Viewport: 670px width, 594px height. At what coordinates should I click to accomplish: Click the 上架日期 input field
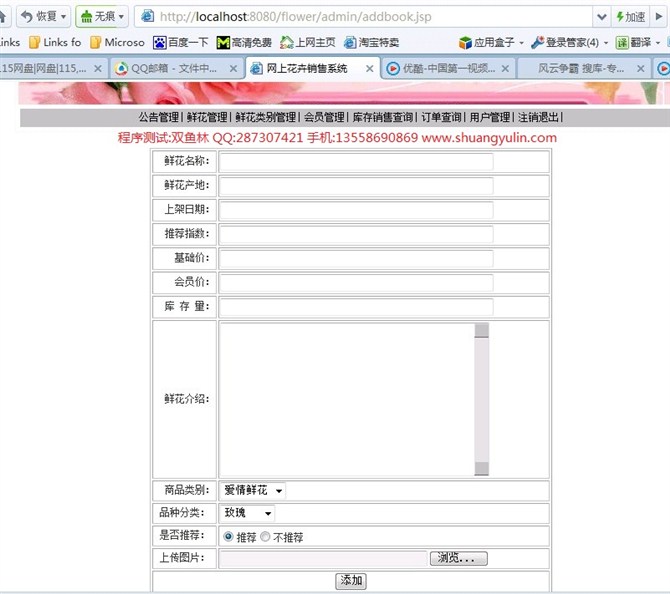[356, 210]
